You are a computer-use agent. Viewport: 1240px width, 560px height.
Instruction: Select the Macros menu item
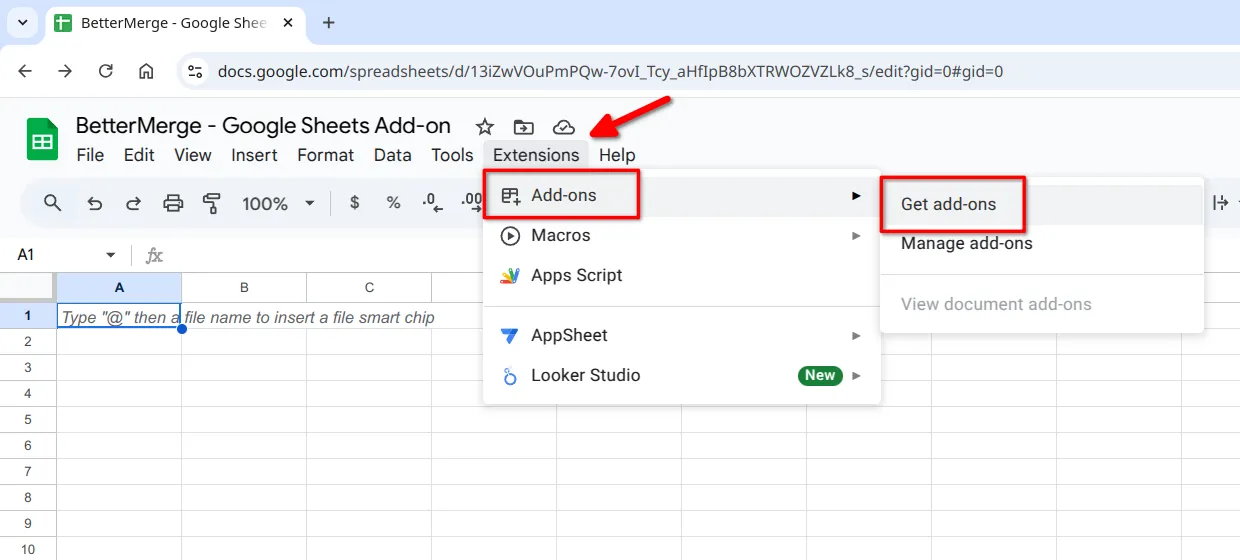[681, 236]
